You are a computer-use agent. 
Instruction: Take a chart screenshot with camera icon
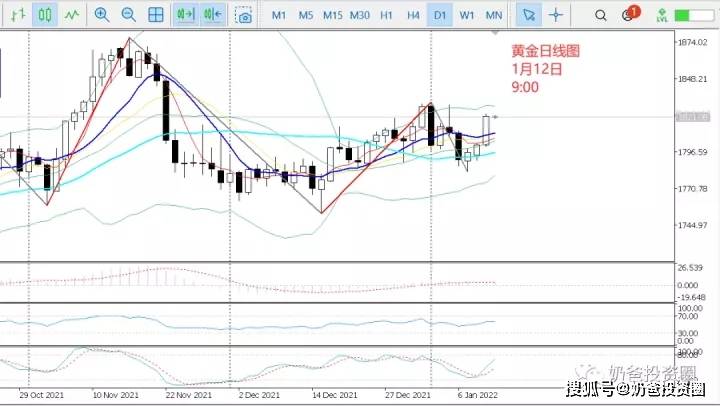click(243, 16)
